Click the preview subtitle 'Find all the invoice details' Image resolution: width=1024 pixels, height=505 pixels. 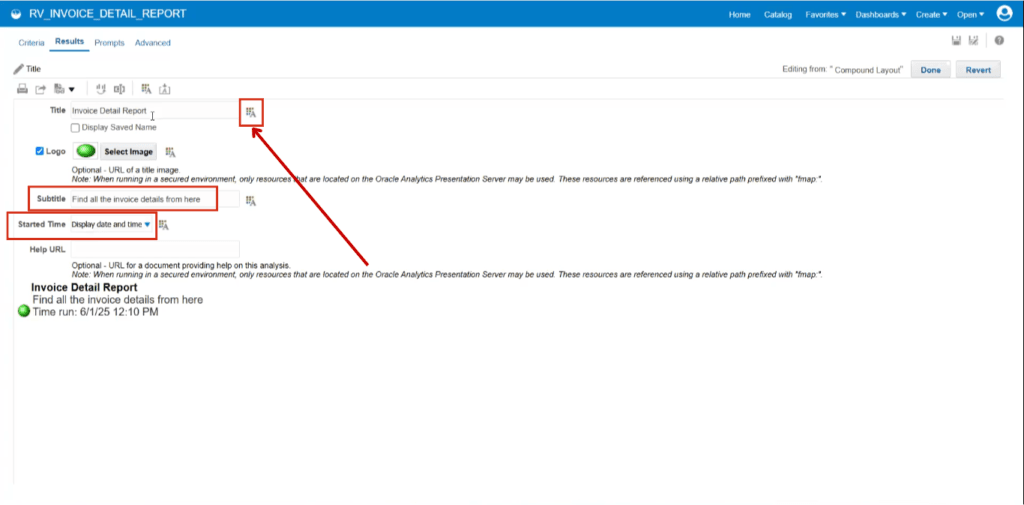tap(118, 299)
